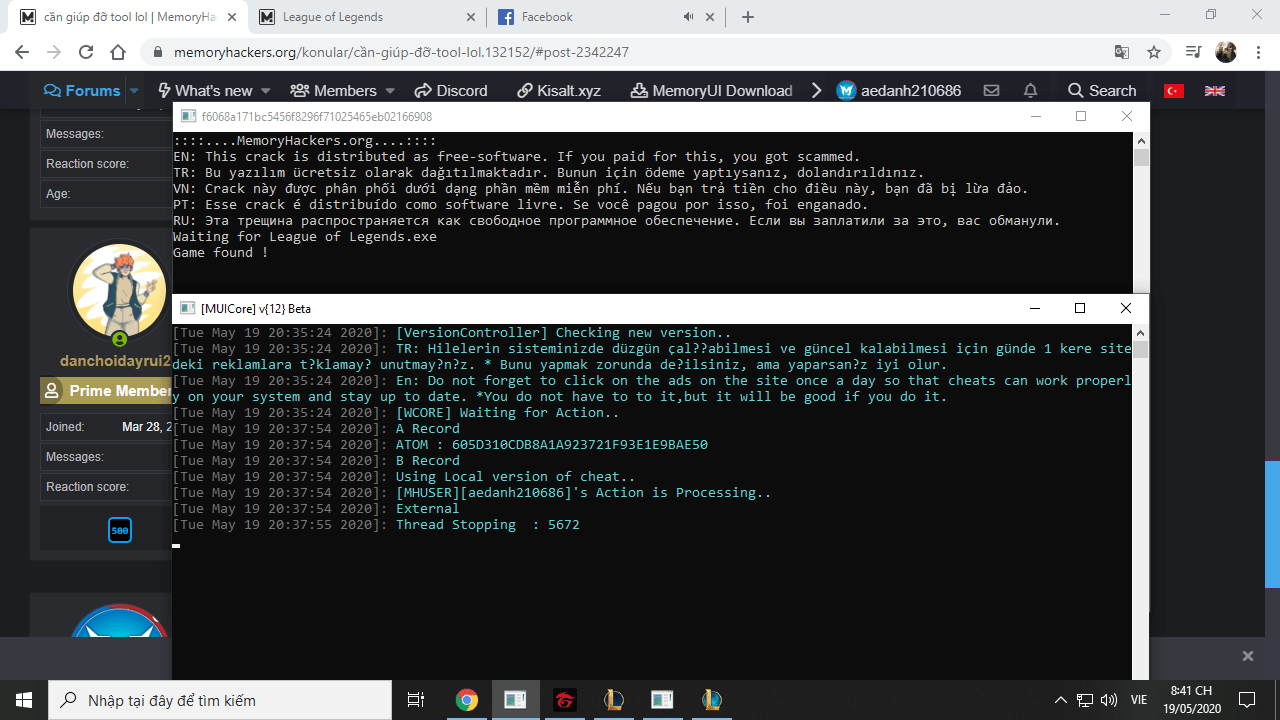
Task: Open the Chrome home page
Action: pos(118,52)
